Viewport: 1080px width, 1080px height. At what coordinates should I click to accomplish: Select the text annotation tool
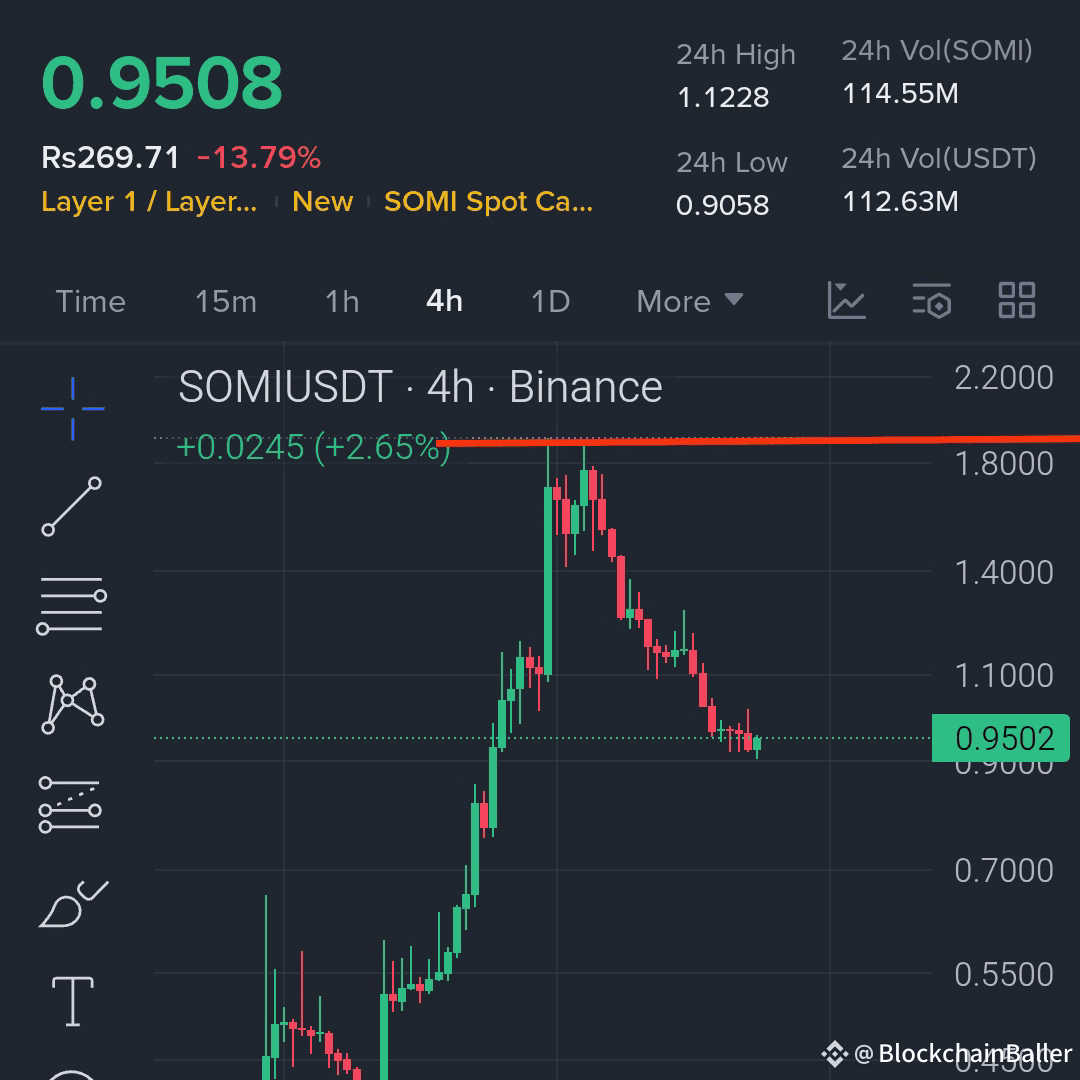tap(73, 1001)
